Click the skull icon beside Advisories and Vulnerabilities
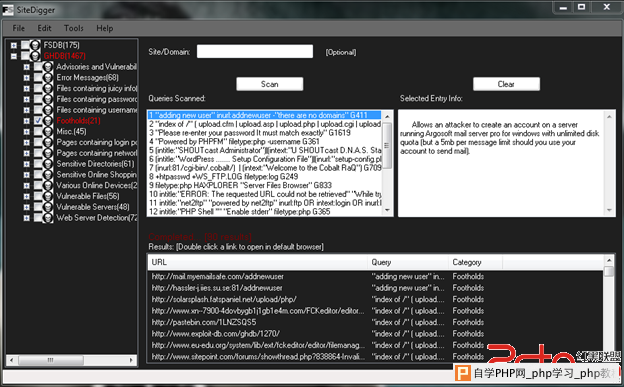The height and width of the screenshot is (387, 624). click(x=48, y=67)
